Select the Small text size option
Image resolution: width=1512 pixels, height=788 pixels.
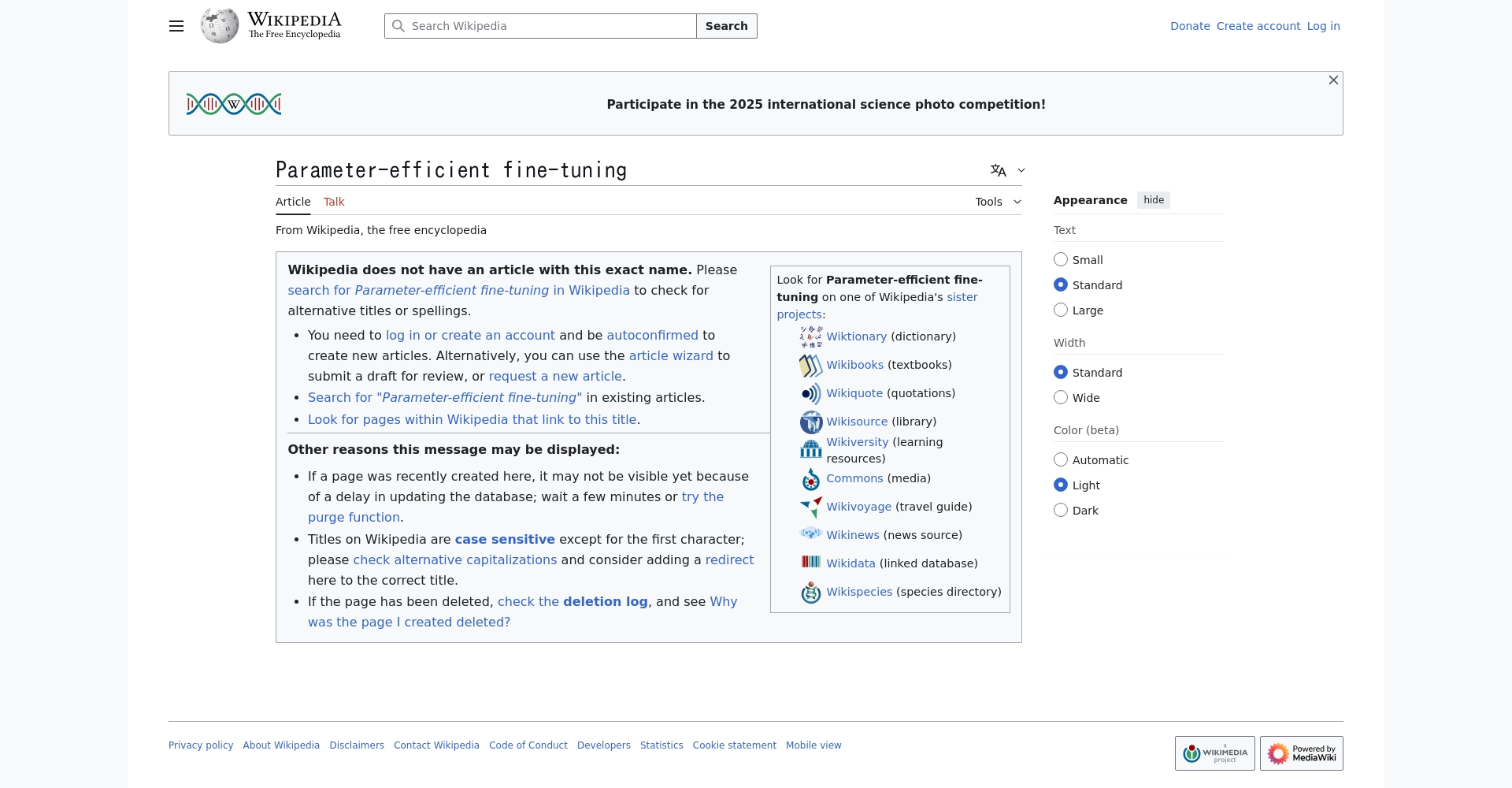click(x=1061, y=260)
